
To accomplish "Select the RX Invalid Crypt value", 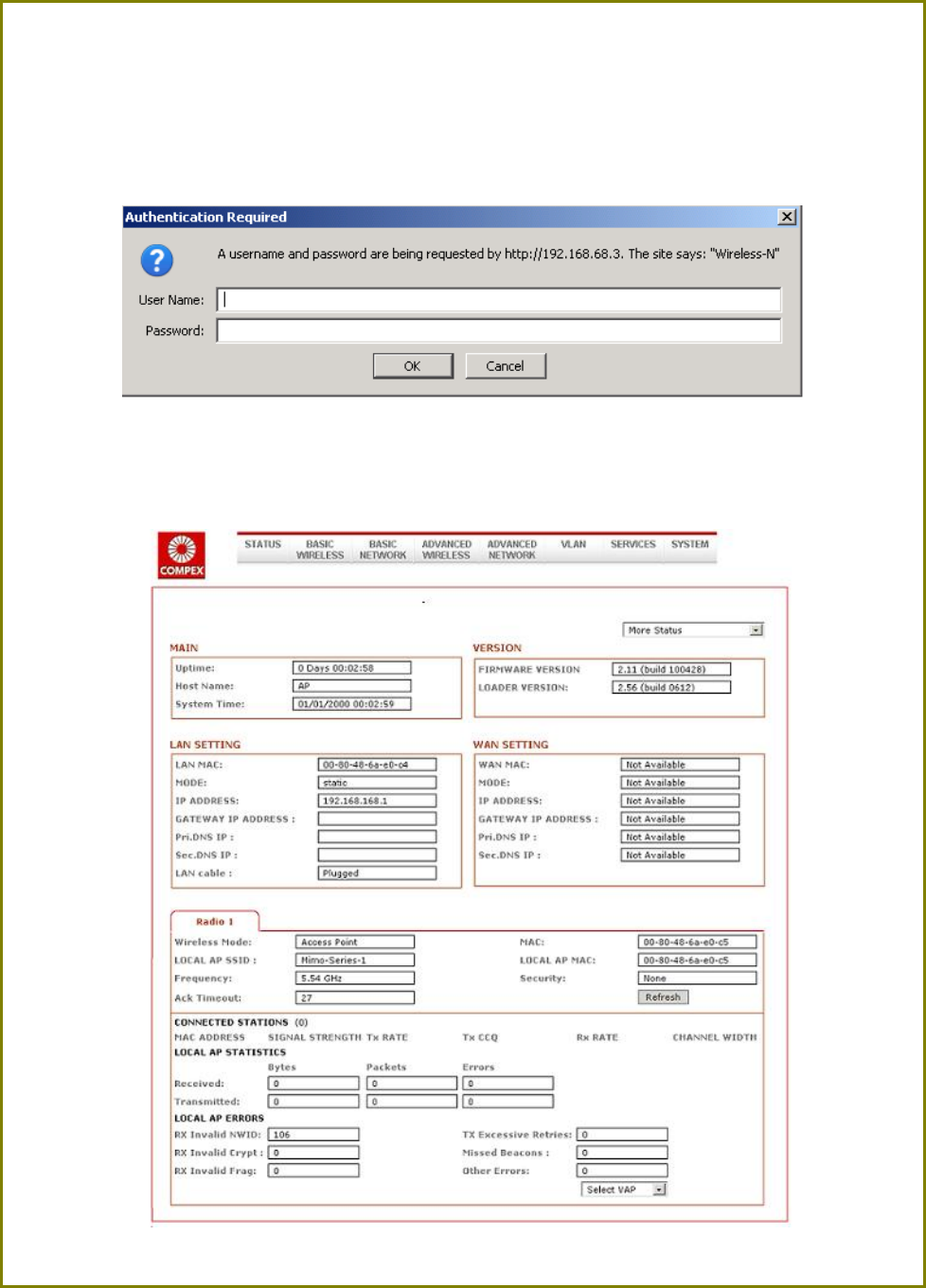I will pyautogui.click(x=313, y=1153).
